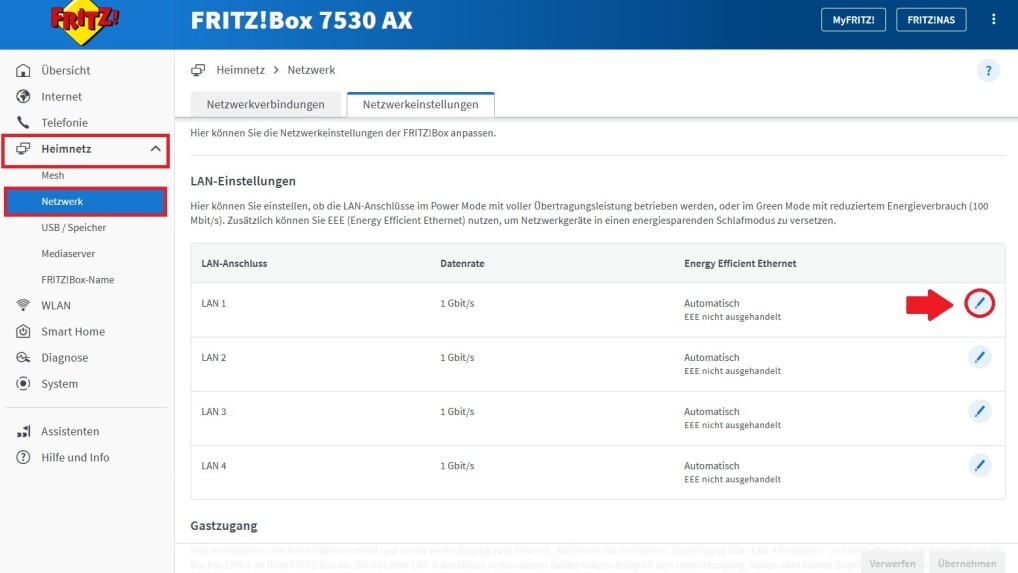Edit LAN 1 settings pencil icon
This screenshot has width=1018, height=573.
point(979,303)
